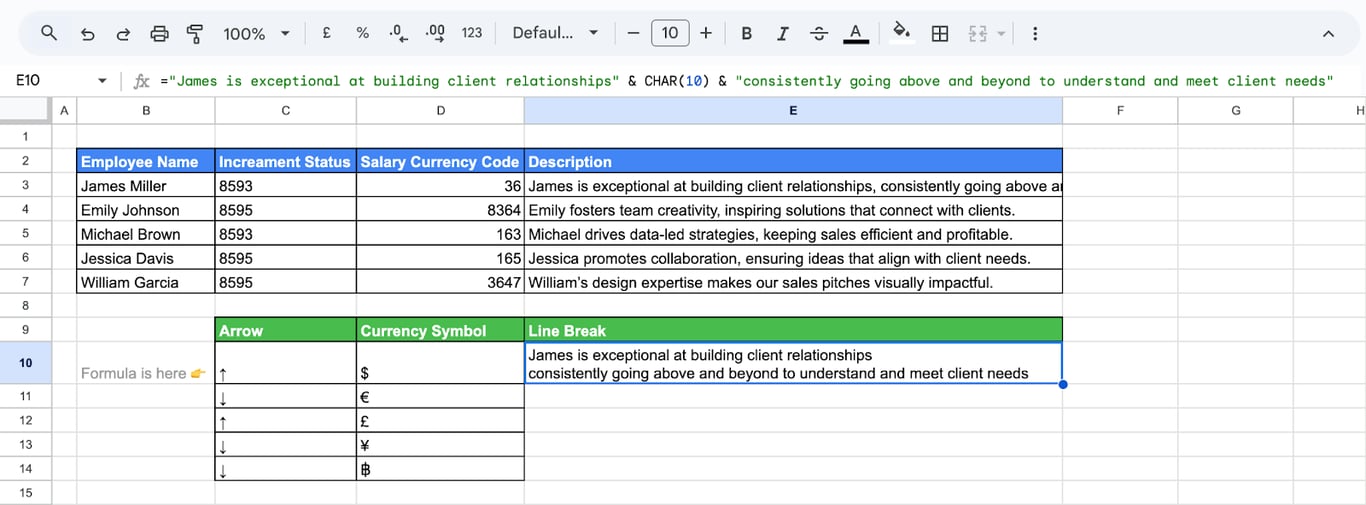Viewport: 1366px width, 505px height.
Task: Open the Name box dropdown arrow
Action: 101,81
